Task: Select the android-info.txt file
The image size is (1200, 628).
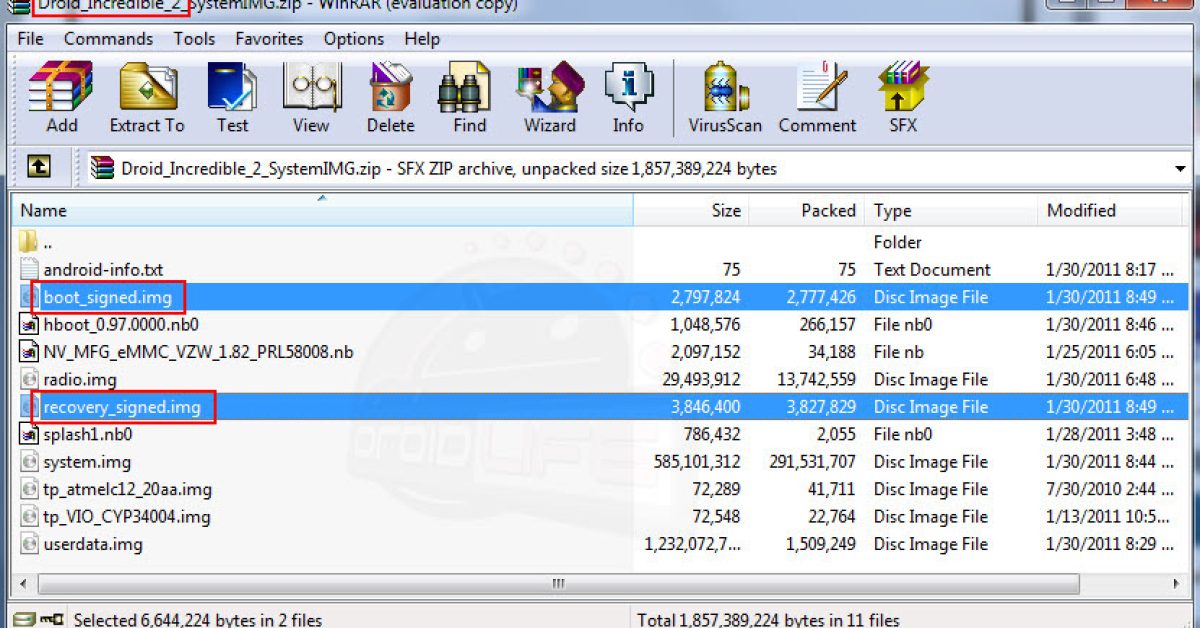Action: [x=103, y=270]
